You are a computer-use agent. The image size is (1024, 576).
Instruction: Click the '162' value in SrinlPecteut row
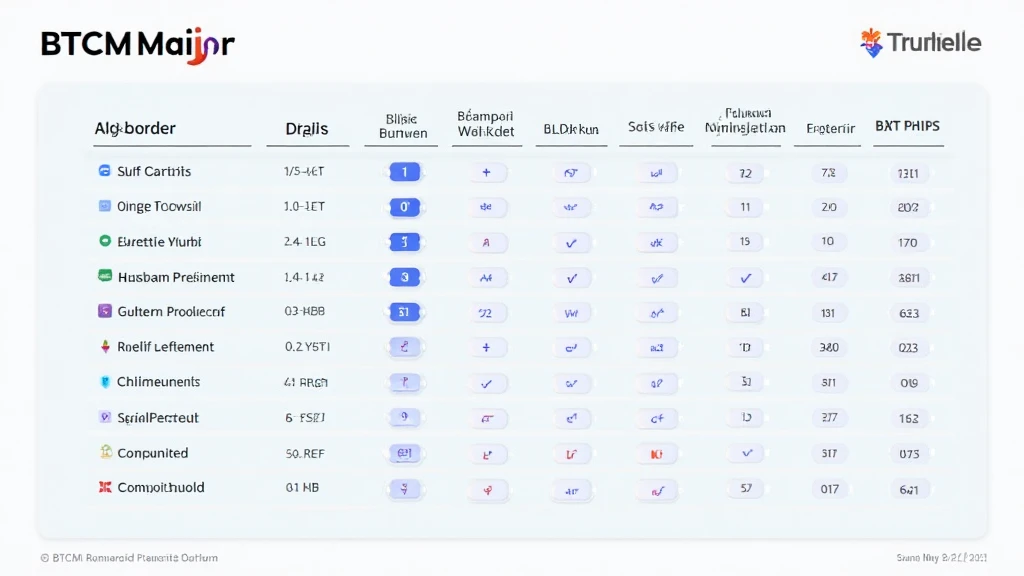[908, 419]
